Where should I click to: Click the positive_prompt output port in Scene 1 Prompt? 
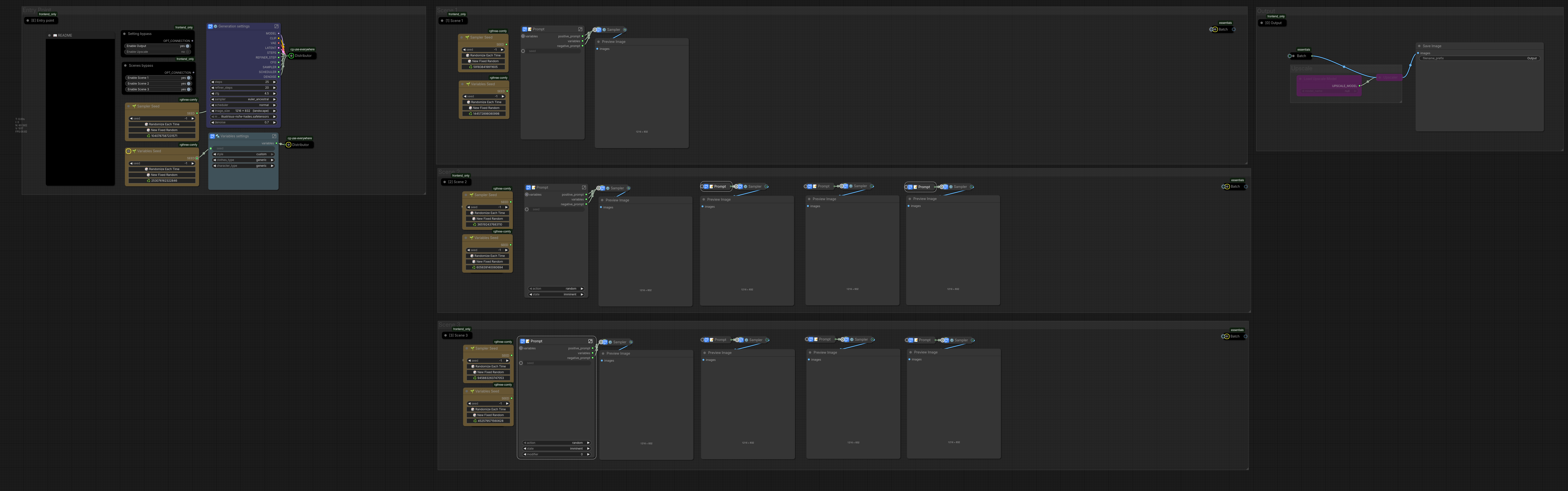pos(583,37)
